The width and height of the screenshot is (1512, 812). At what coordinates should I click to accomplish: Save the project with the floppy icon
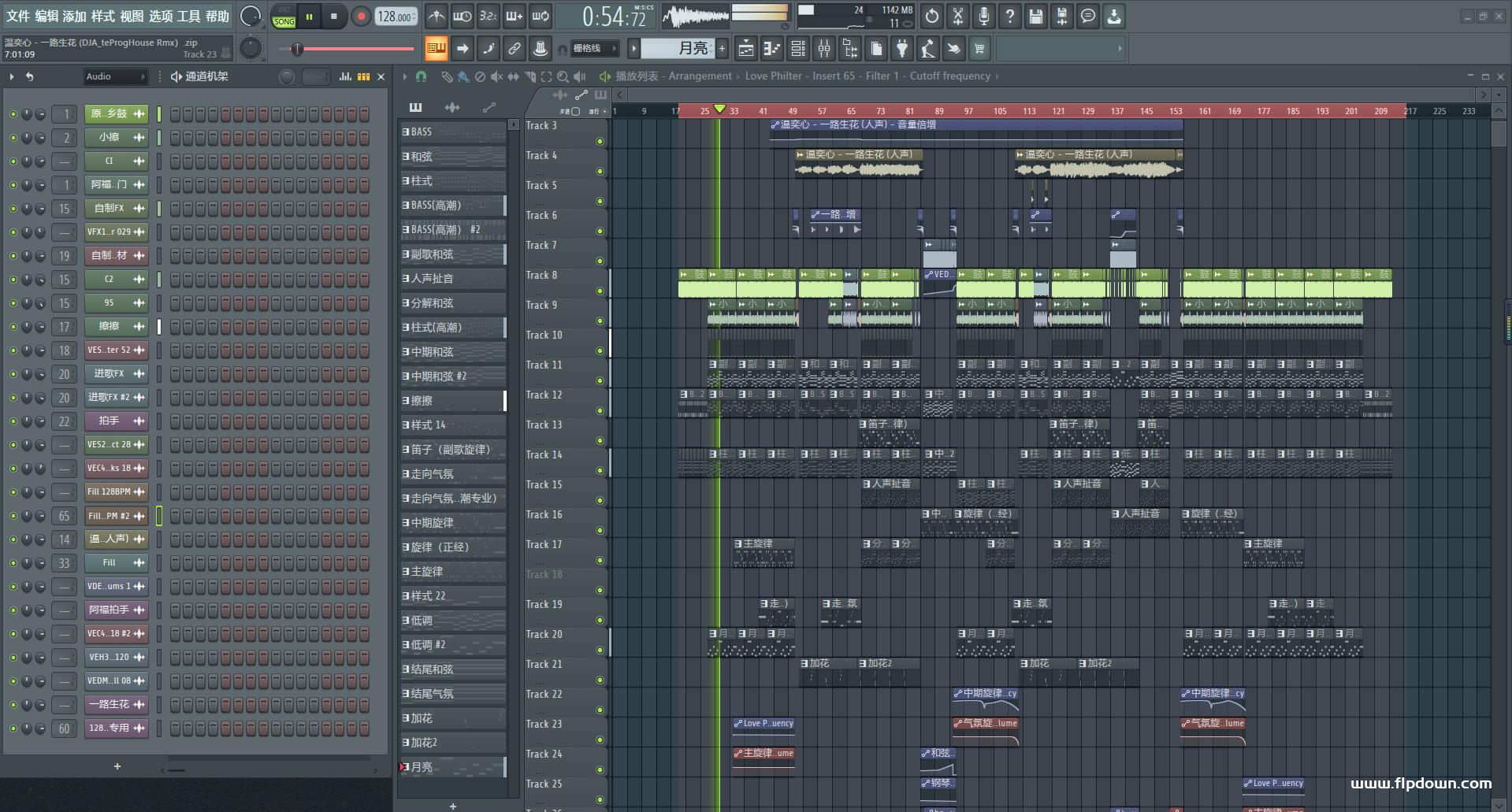[1036, 16]
